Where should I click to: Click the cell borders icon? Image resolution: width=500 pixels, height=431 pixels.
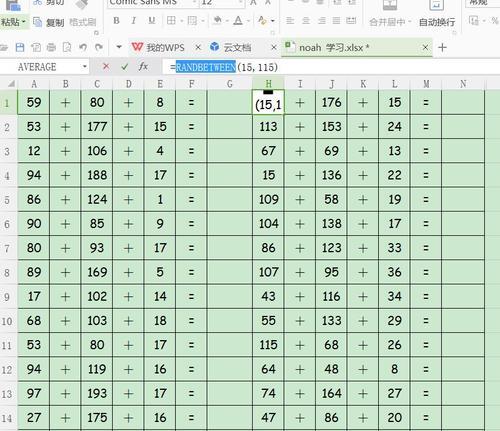(171, 21)
